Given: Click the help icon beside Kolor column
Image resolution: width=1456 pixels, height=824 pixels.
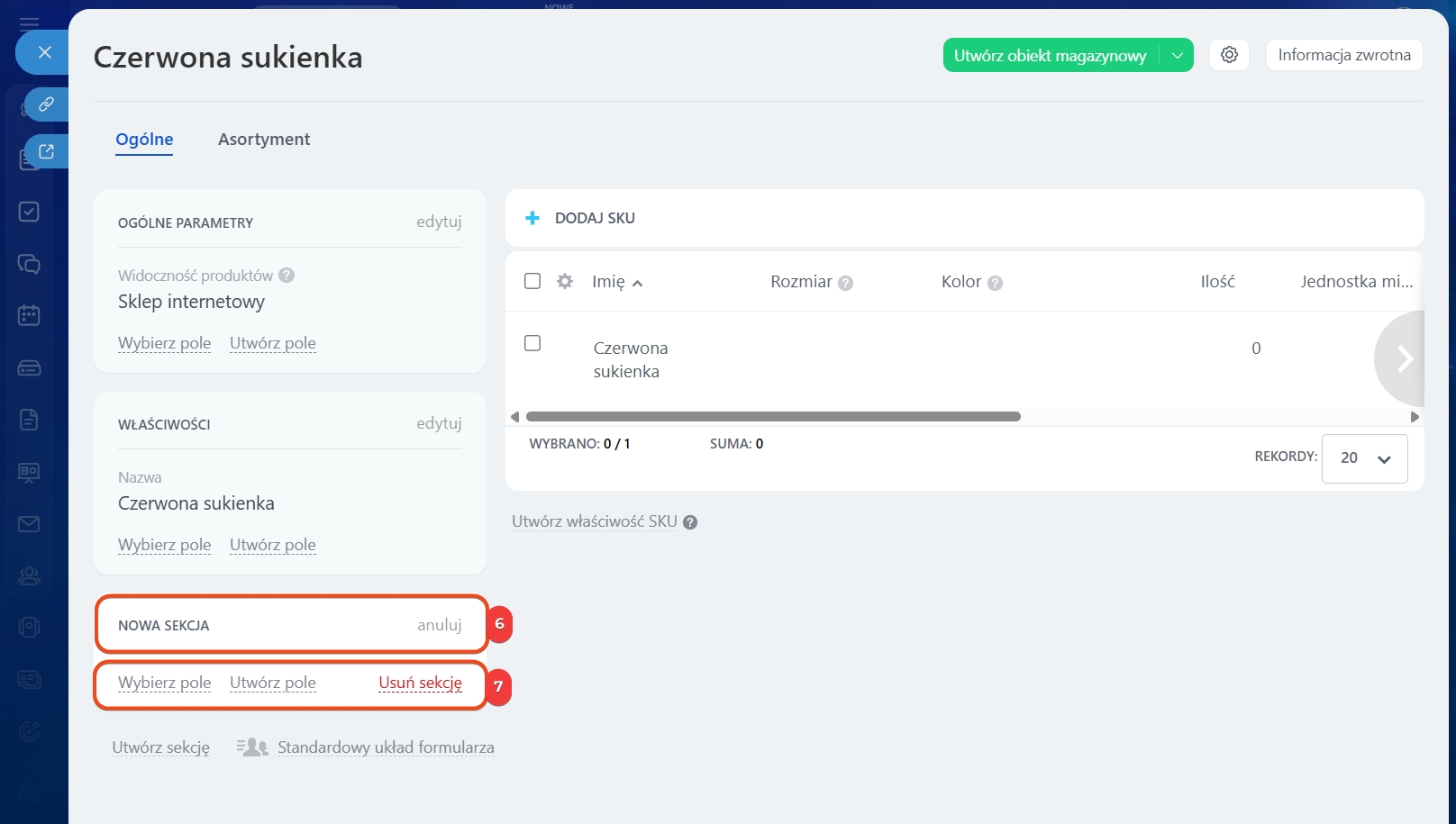Looking at the screenshot, I should [x=995, y=283].
